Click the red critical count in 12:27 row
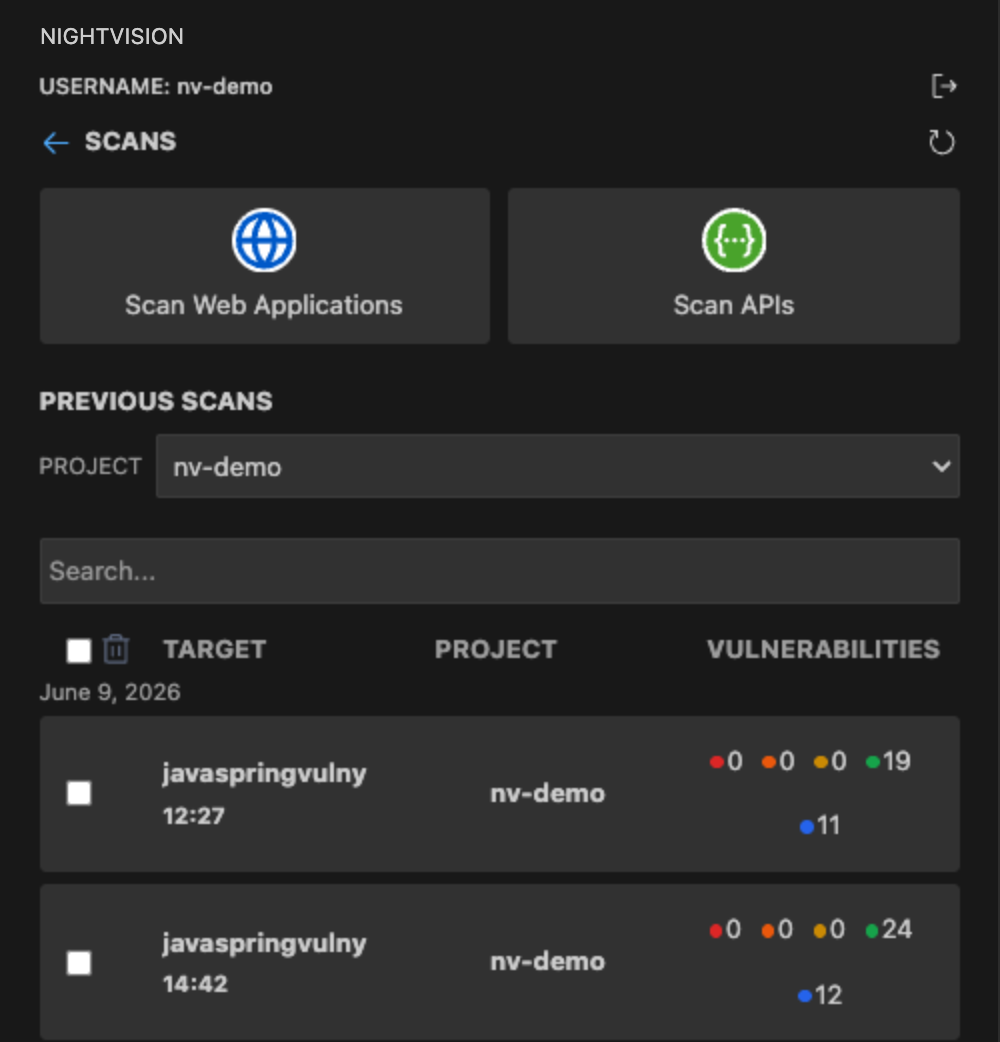1000x1042 pixels. pos(726,761)
